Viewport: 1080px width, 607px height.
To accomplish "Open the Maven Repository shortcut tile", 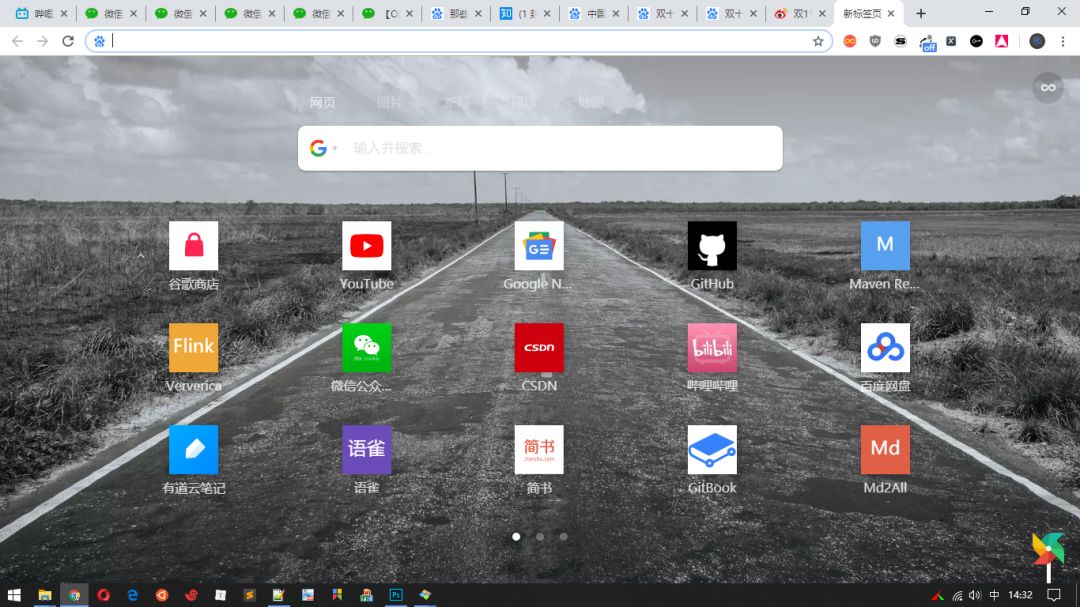I will [x=885, y=246].
